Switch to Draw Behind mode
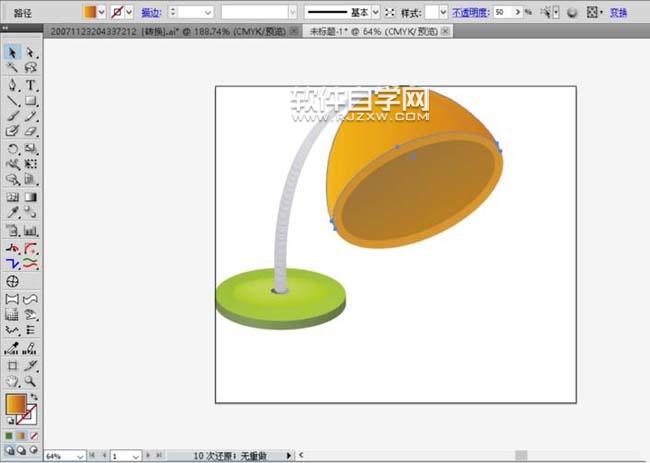650x463 pixels. pos(21,450)
